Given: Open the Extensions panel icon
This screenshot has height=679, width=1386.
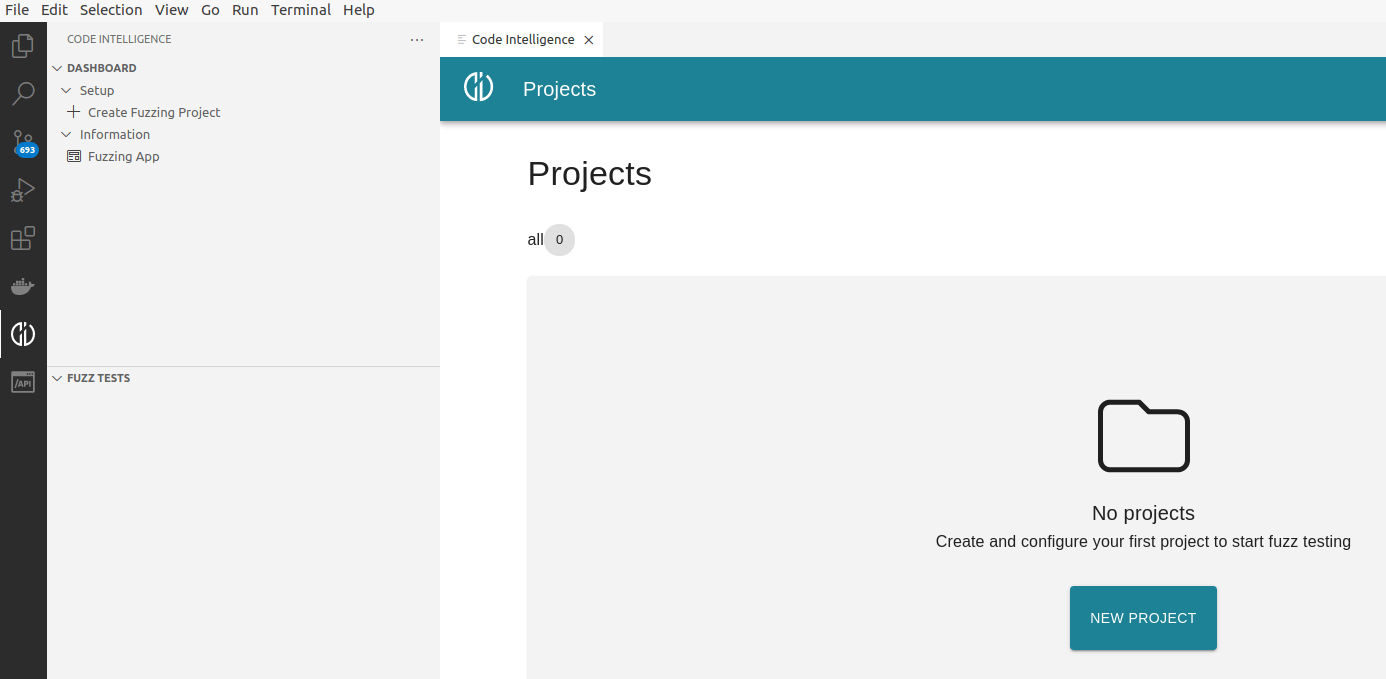Looking at the screenshot, I should coord(22,238).
